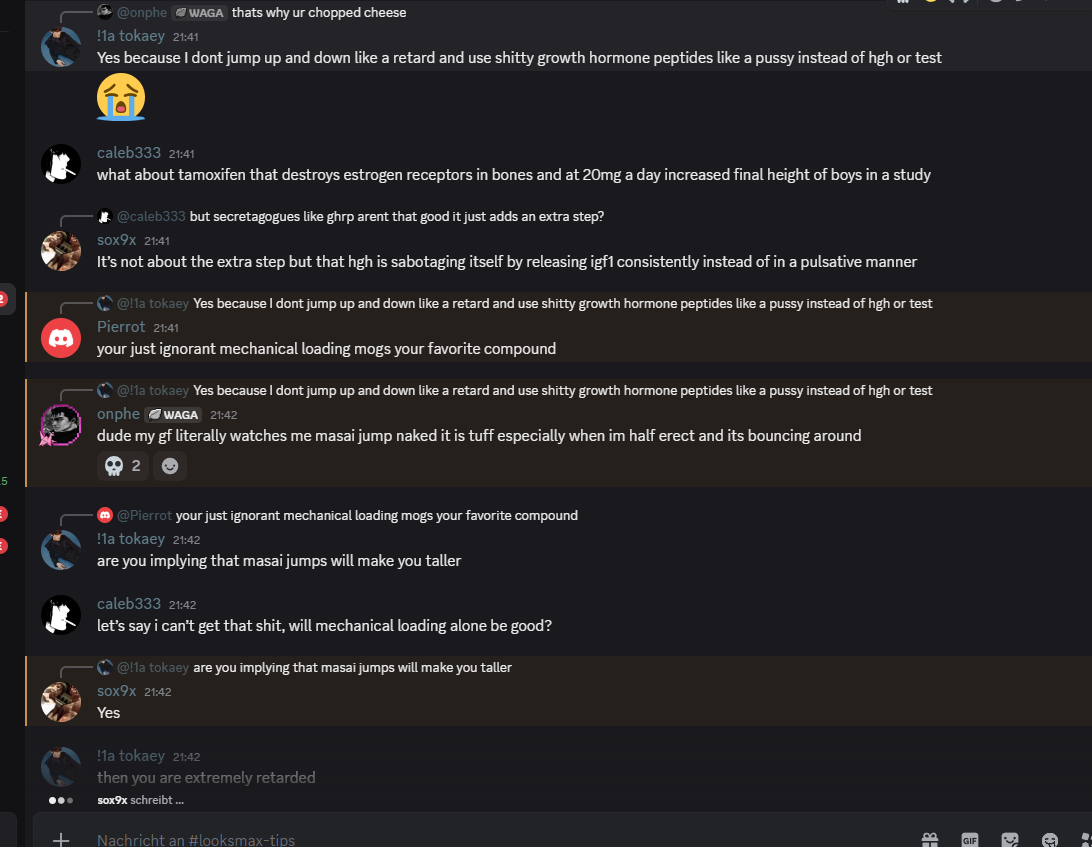Image resolution: width=1092 pixels, height=847 pixels.
Task: Open the emoji picker in message bar
Action: pos(1049,840)
